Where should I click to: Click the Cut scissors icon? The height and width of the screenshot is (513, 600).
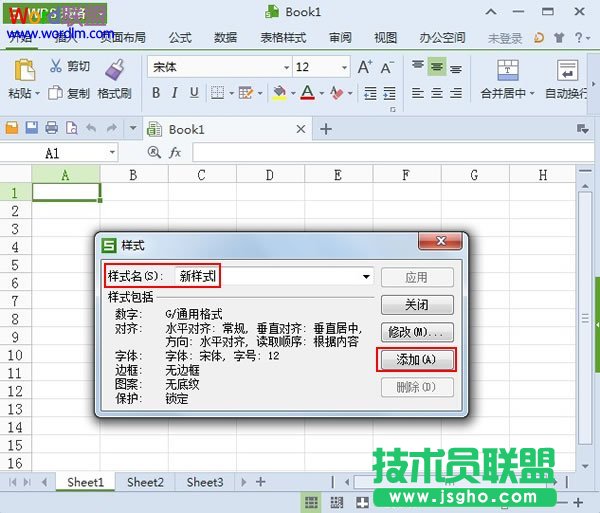pyautogui.click(x=56, y=66)
